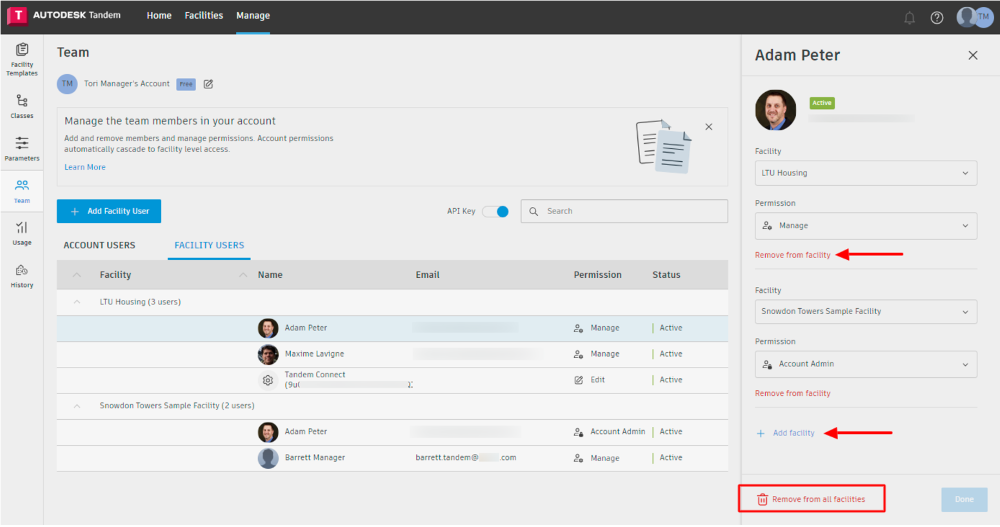Select Maxime Lavigne name cell
Viewport: 1000px width, 527px height.
point(314,354)
